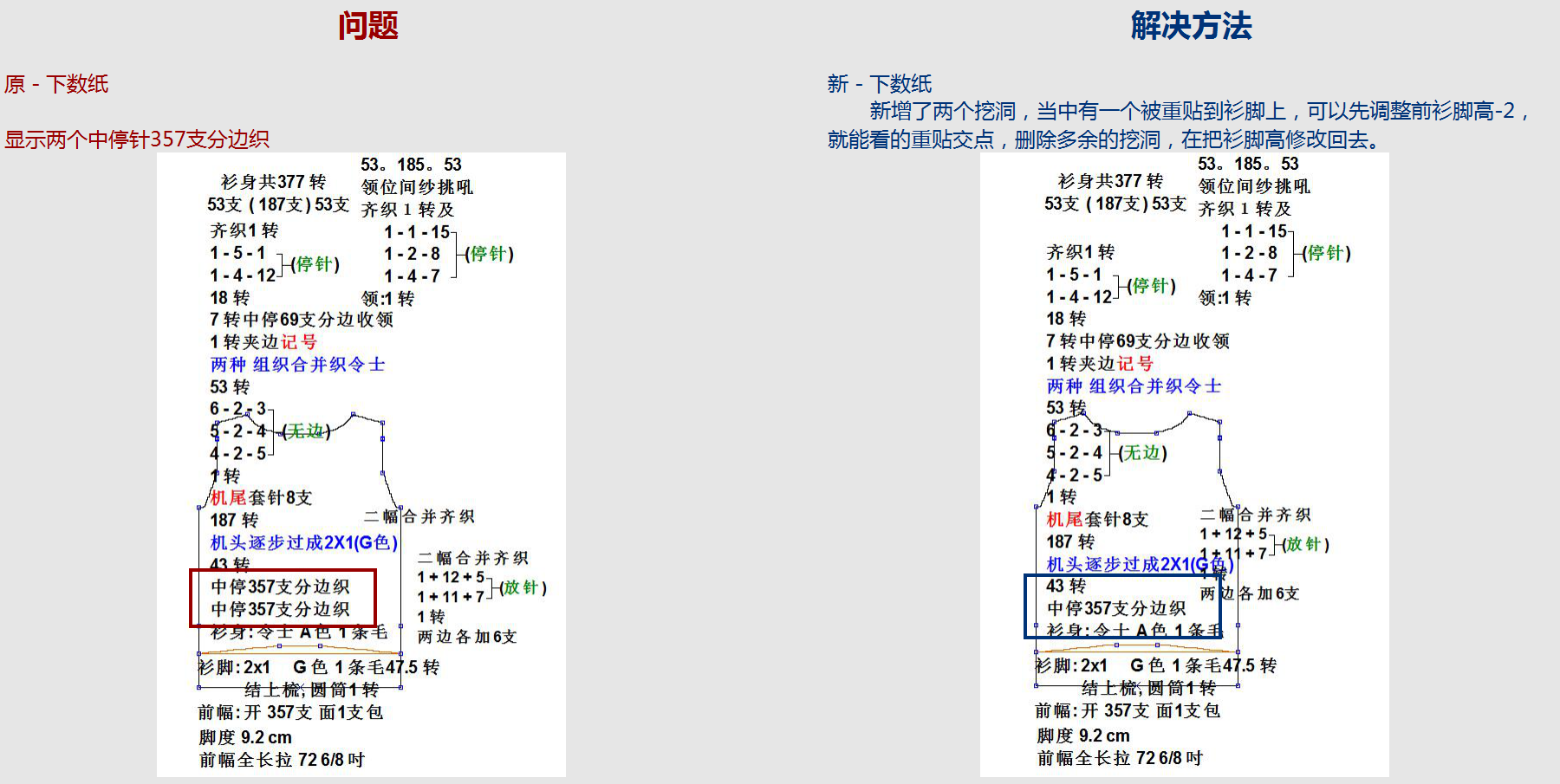Image resolution: width=1560 pixels, height=784 pixels.
Task: Click green (放针) label in right diagram
Action: 1305,544
